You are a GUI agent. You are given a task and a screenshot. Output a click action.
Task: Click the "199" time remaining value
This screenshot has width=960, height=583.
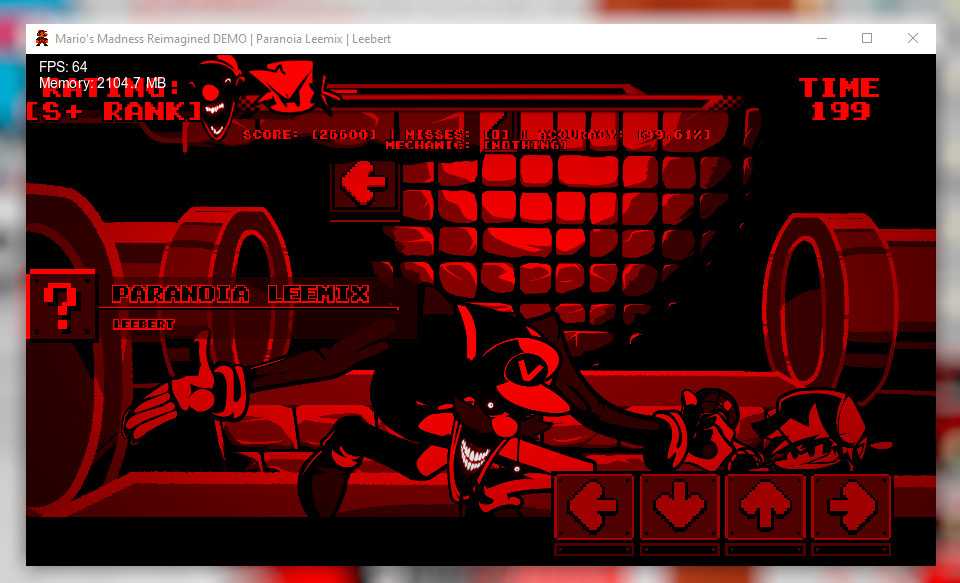click(840, 111)
